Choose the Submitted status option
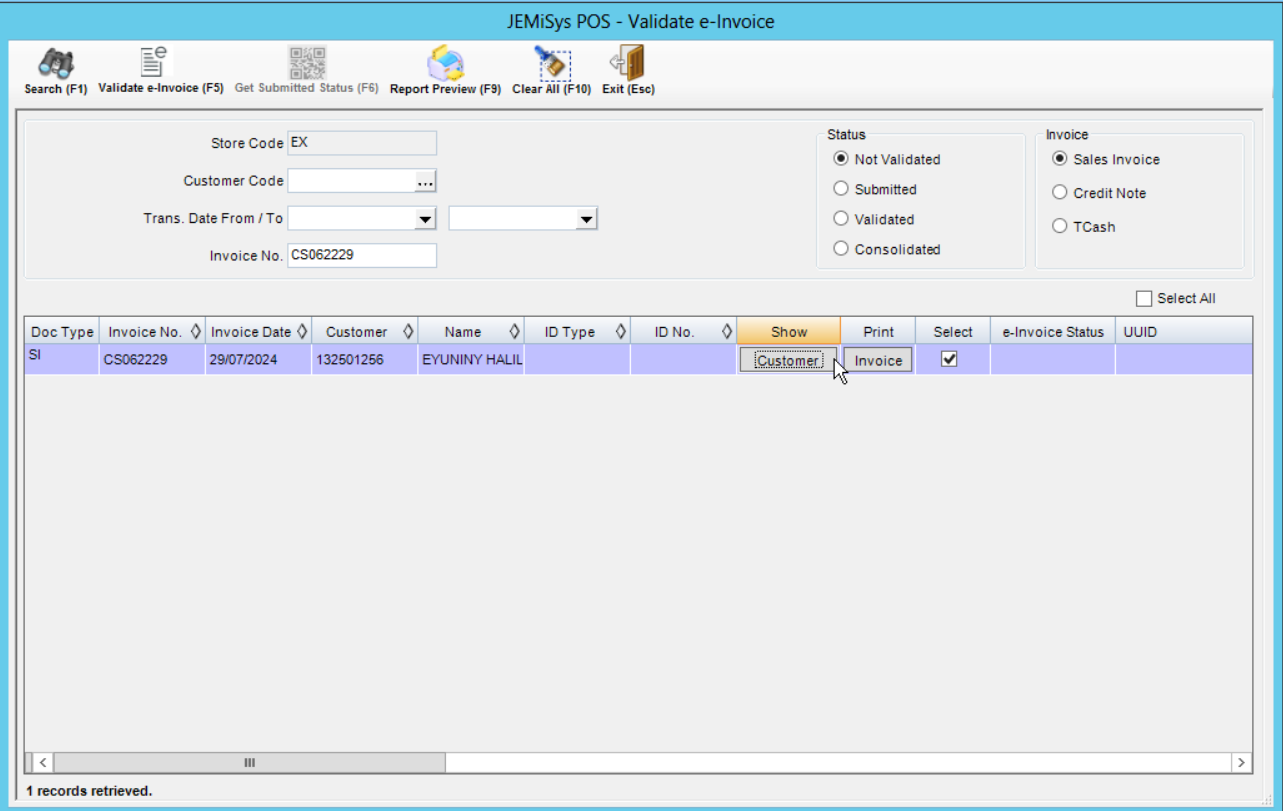The width and height of the screenshot is (1283, 811). [x=841, y=189]
